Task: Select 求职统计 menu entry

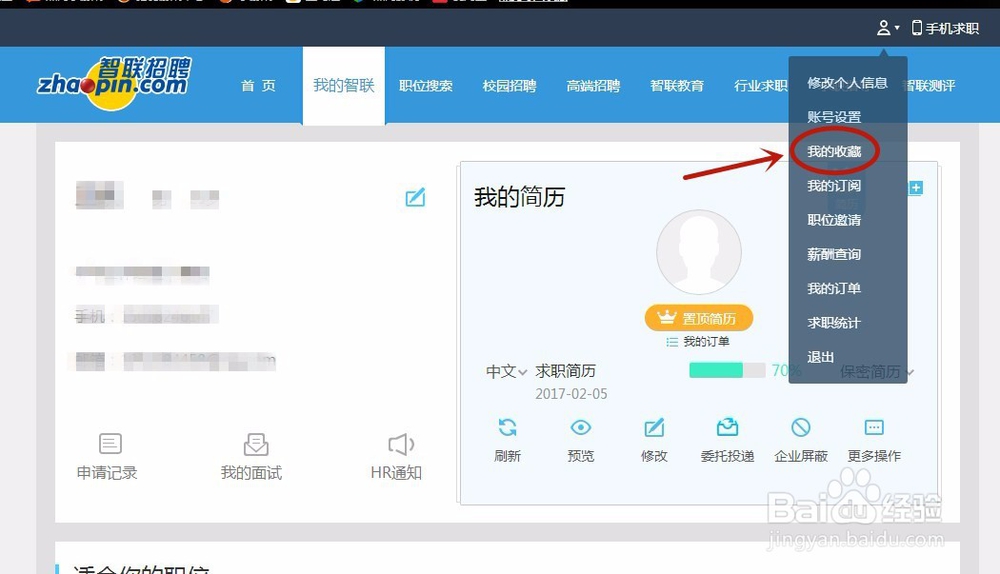Action: pyautogui.click(x=834, y=323)
